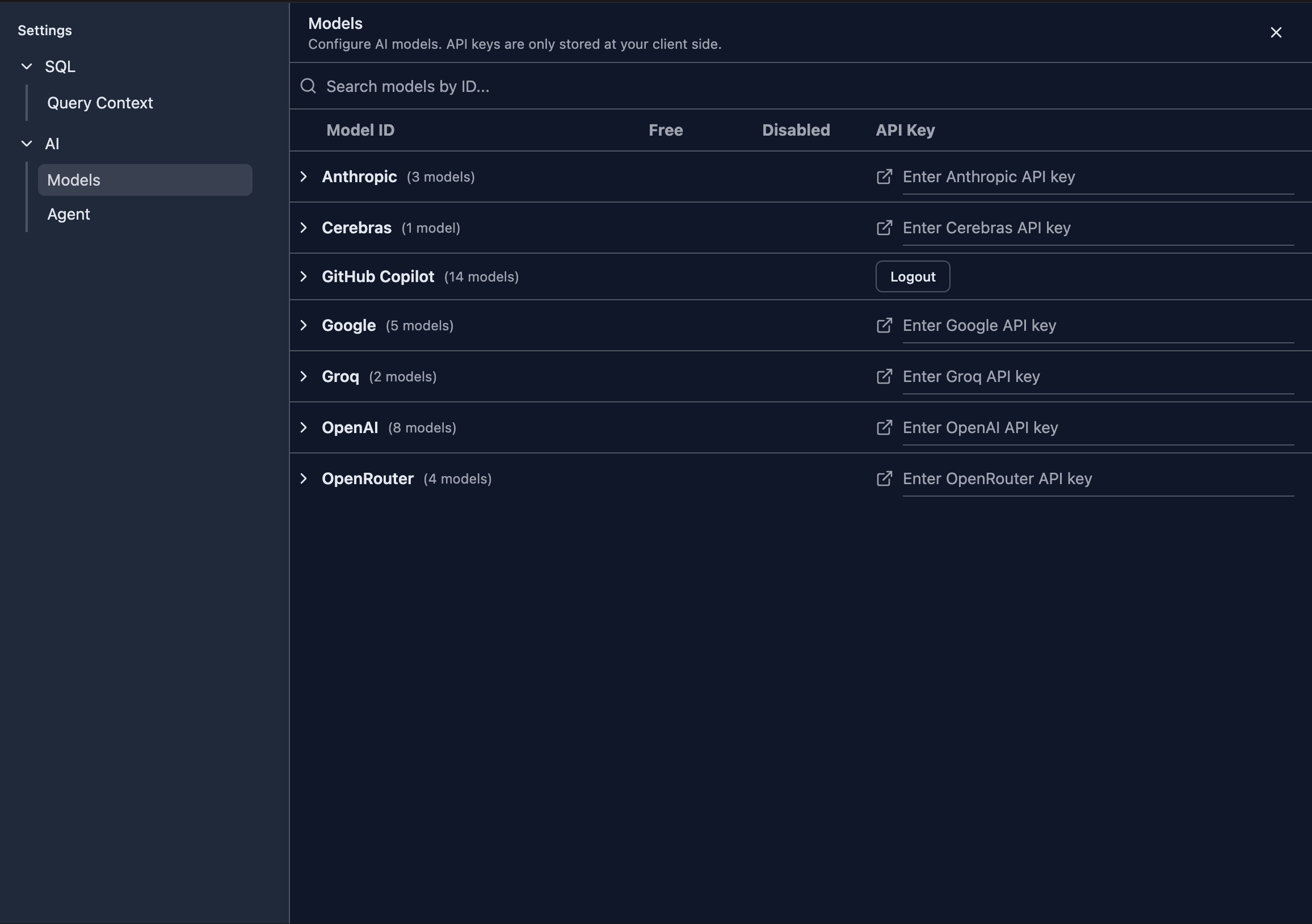Expand the OpenRouter models group
The width and height of the screenshot is (1312, 924).
tap(304, 479)
